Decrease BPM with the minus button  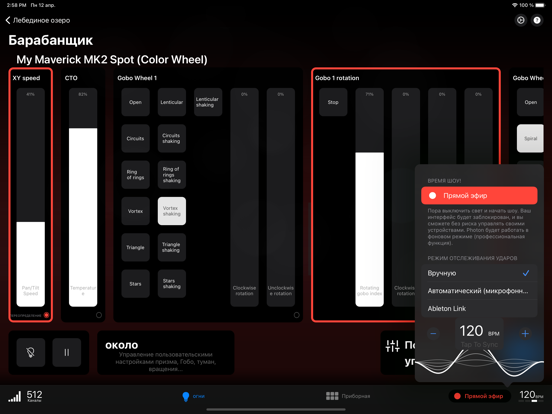(433, 333)
